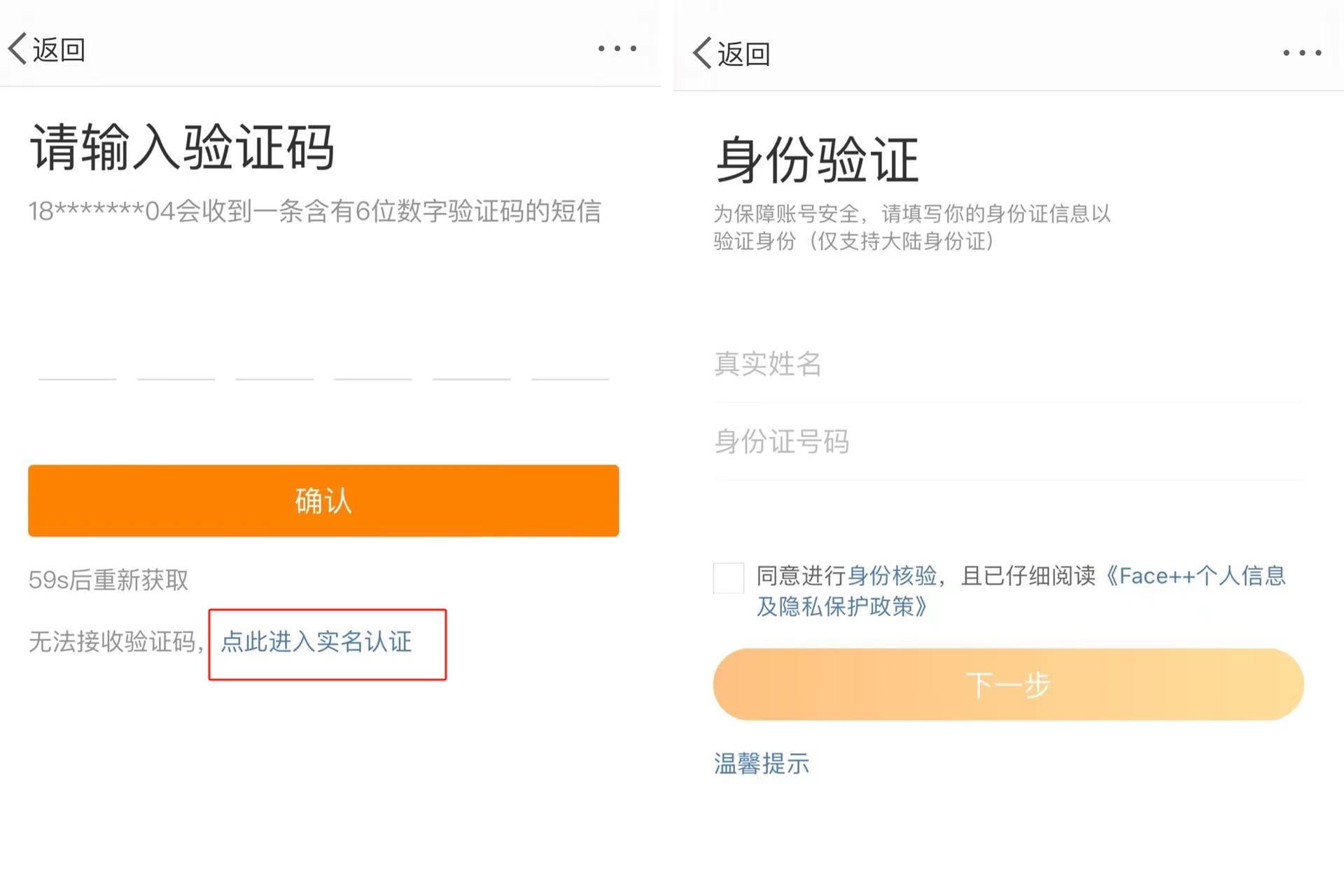Click the 下一步 button
The image size is (1344, 896).
(x=1008, y=685)
